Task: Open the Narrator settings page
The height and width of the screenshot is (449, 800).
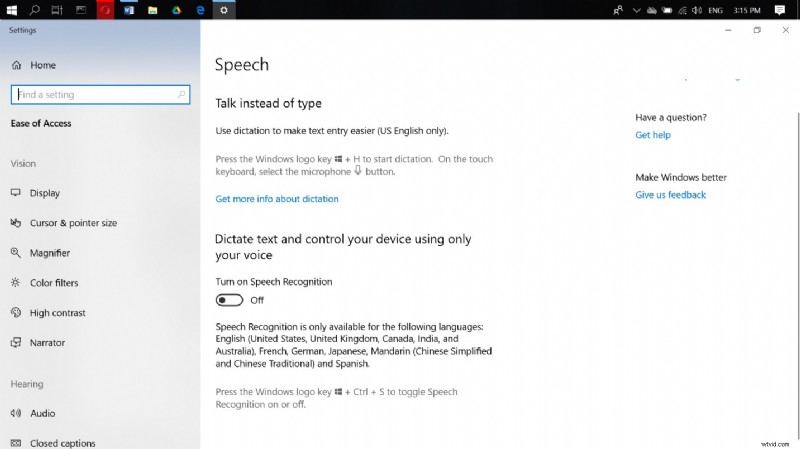Action: pyautogui.click(x=38, y=342)
